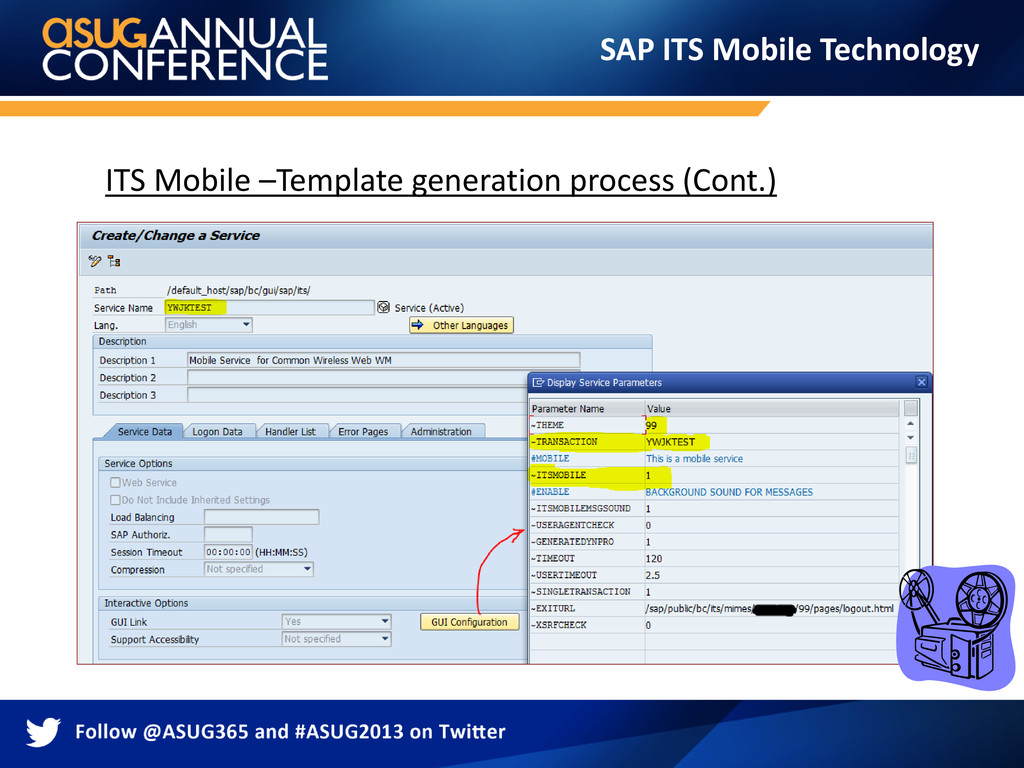The height and width of the screenshot is (768, 1024).
Task: Select 'This is a mobile service' value
Action: click(772, 458)
